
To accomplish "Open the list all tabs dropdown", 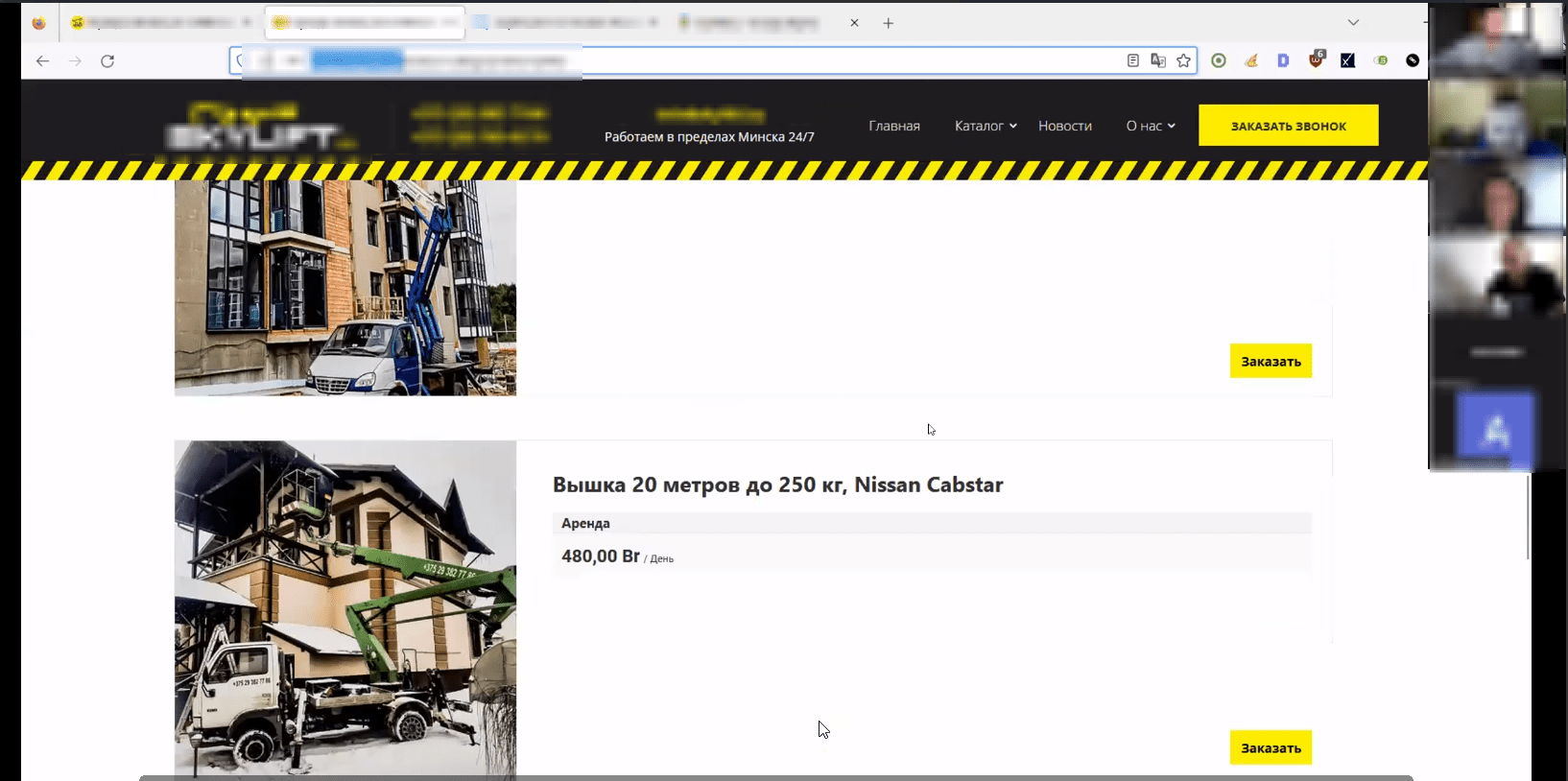I will [x=1353, y=22].
